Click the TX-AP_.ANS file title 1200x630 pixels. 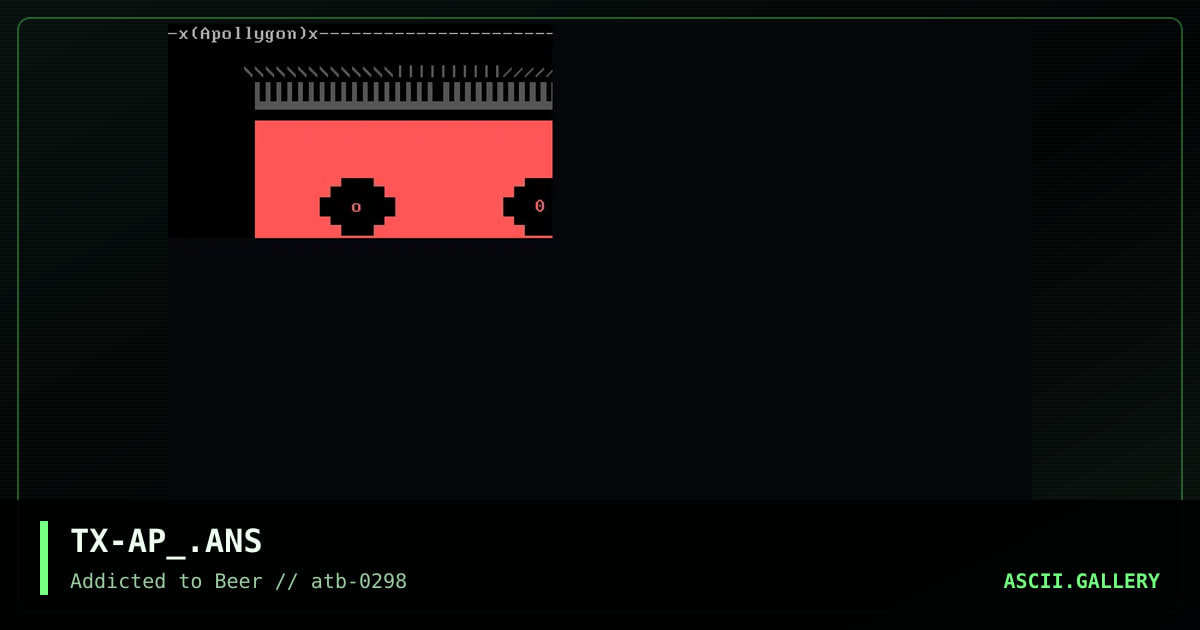[x=166, y=541]
